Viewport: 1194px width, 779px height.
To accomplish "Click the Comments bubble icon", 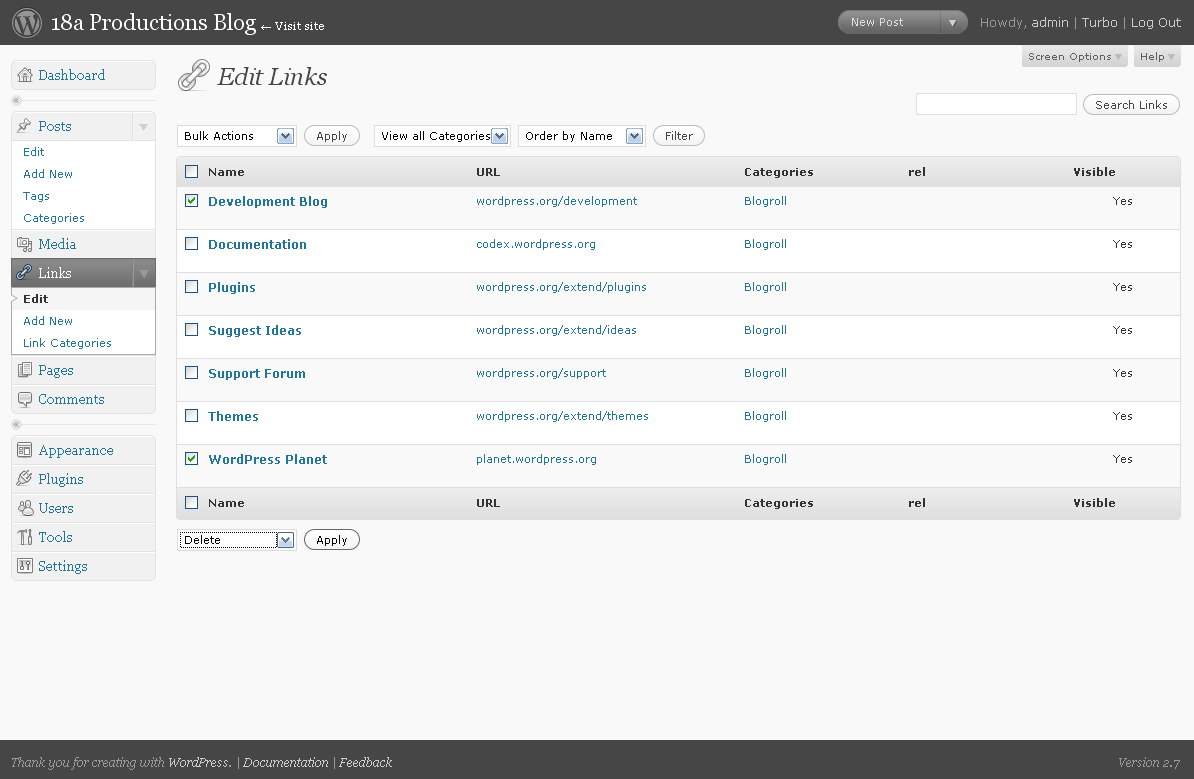I will point(25,399).
